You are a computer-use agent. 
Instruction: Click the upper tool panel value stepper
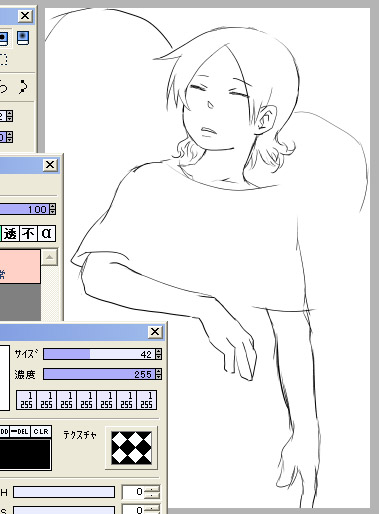tap(10, 116)
